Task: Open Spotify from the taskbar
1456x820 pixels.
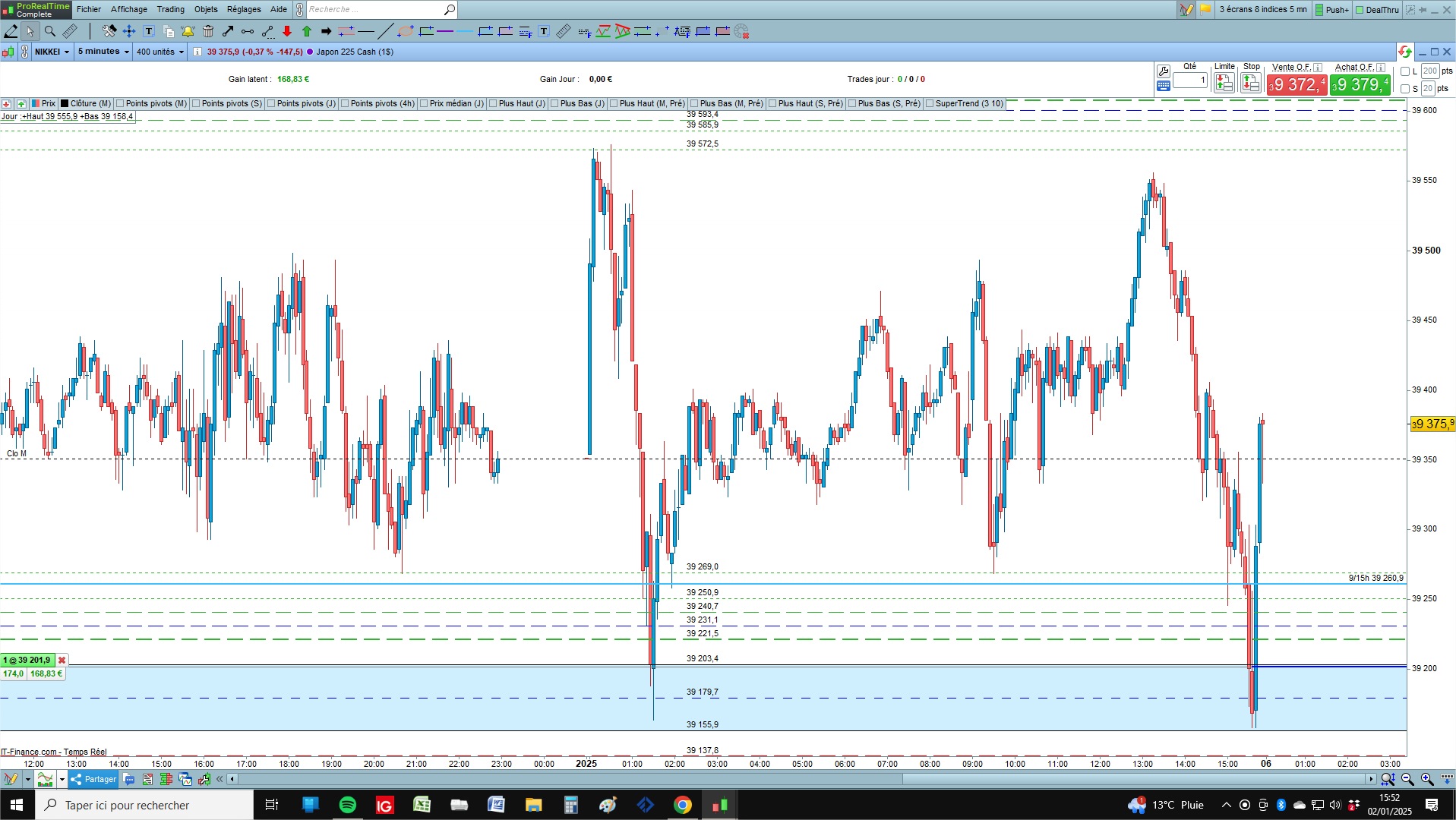Action: tap(347, 805)
